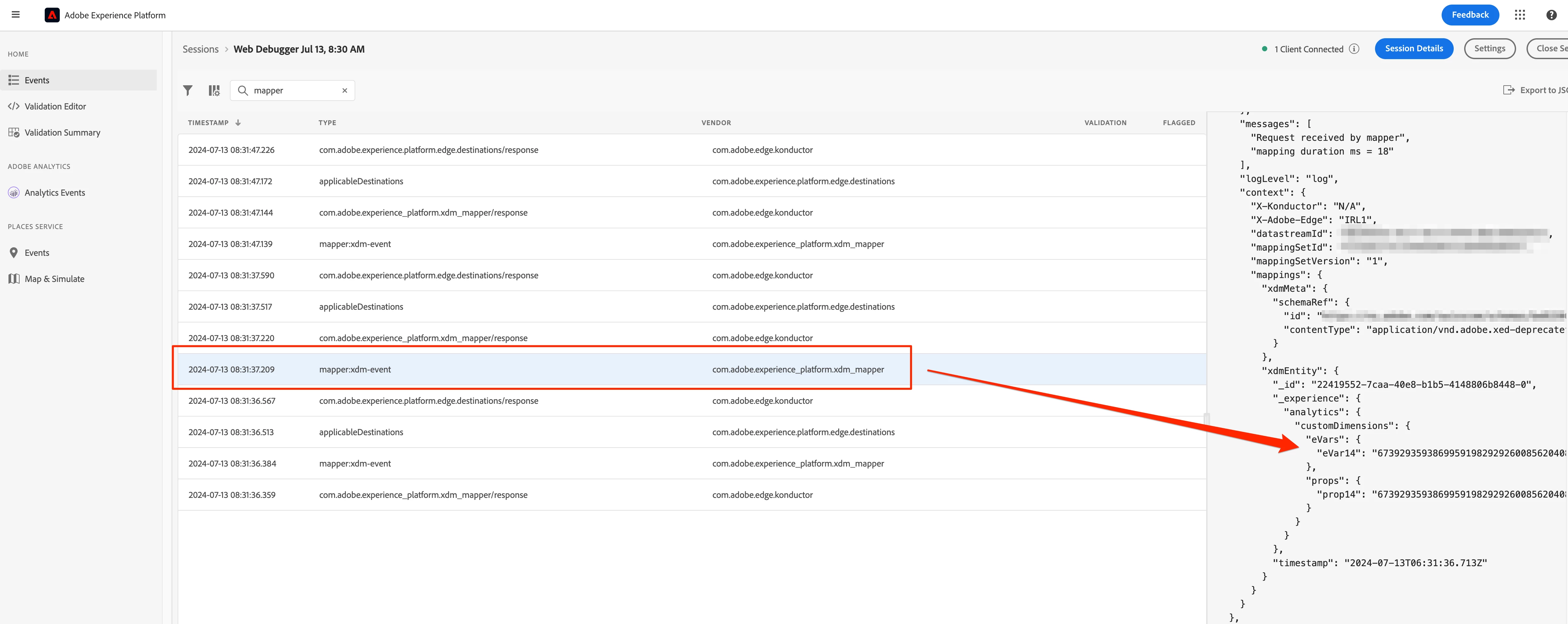The width and height of the screenshot is (1568, 624).
Task: Click the client connected info icon
Action: [x=1354, y=49]
